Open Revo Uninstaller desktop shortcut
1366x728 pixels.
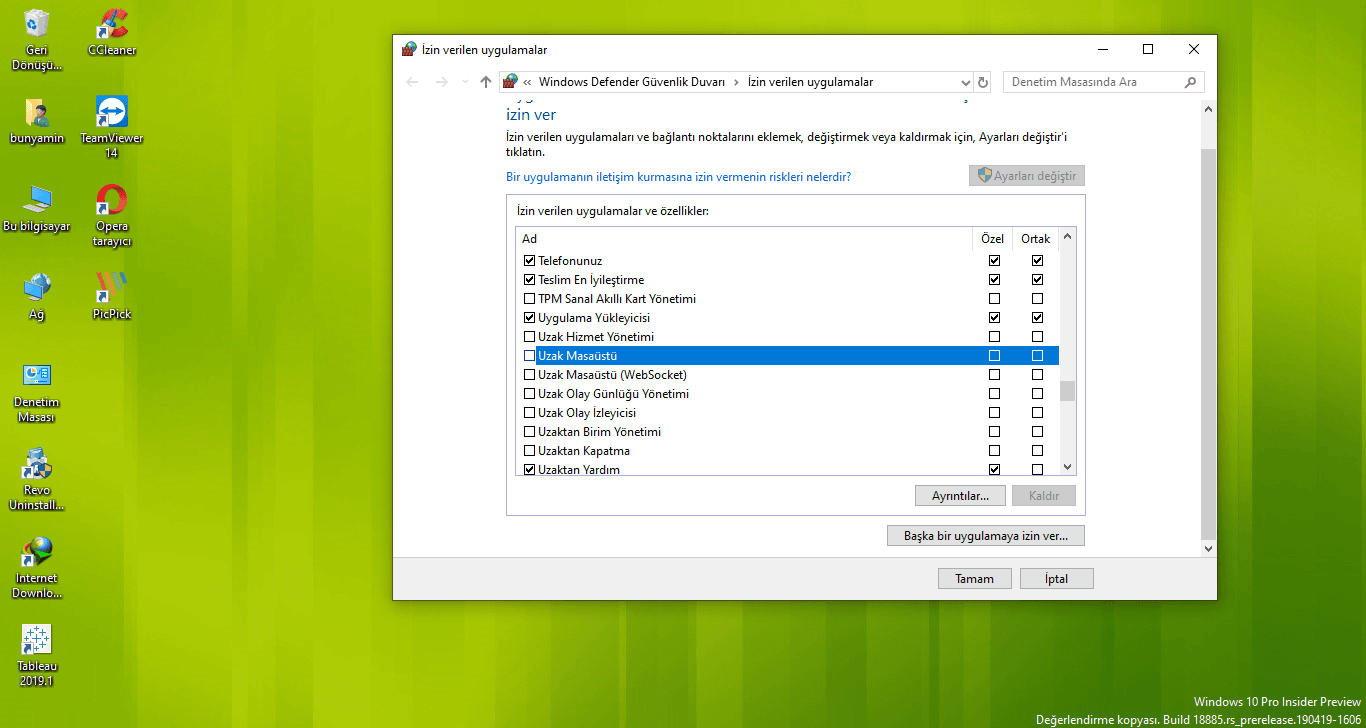click(x=37, y=479)
